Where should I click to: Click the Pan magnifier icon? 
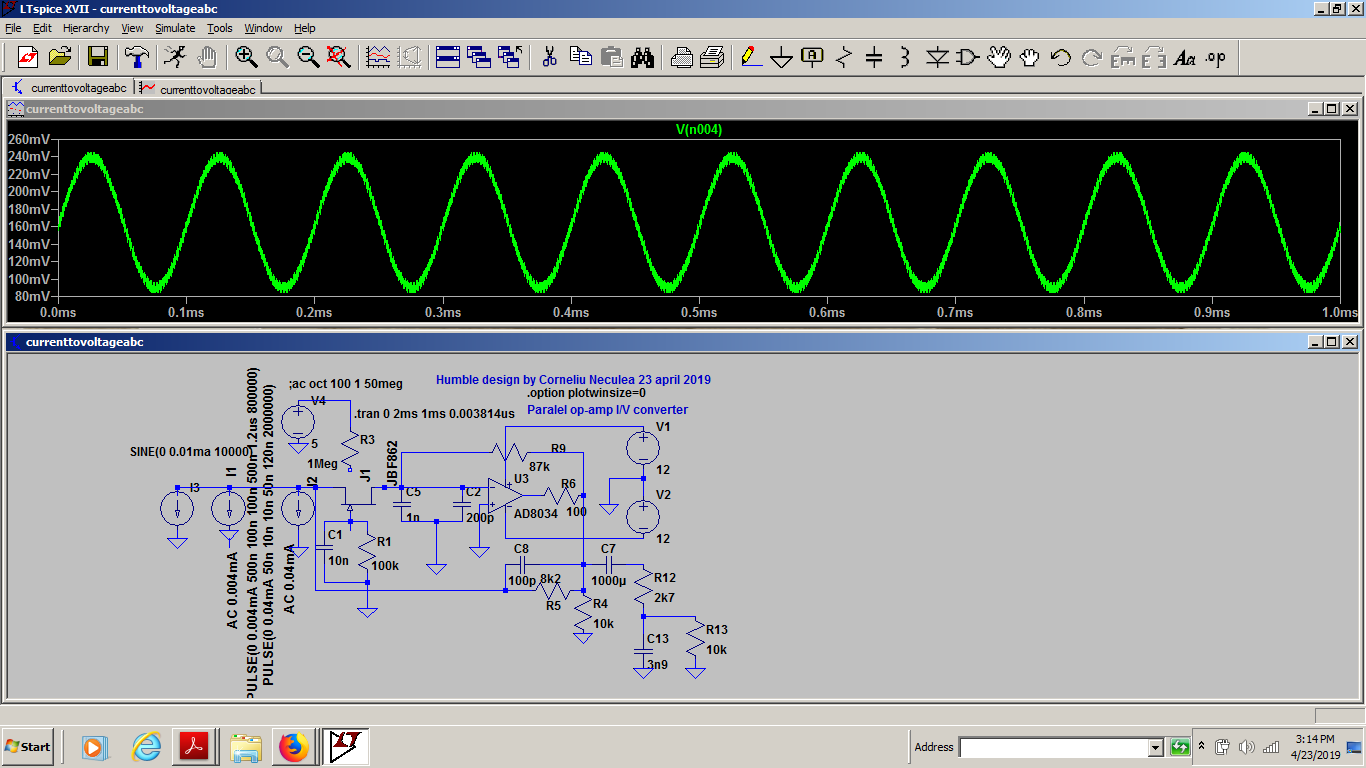[277, 57]
